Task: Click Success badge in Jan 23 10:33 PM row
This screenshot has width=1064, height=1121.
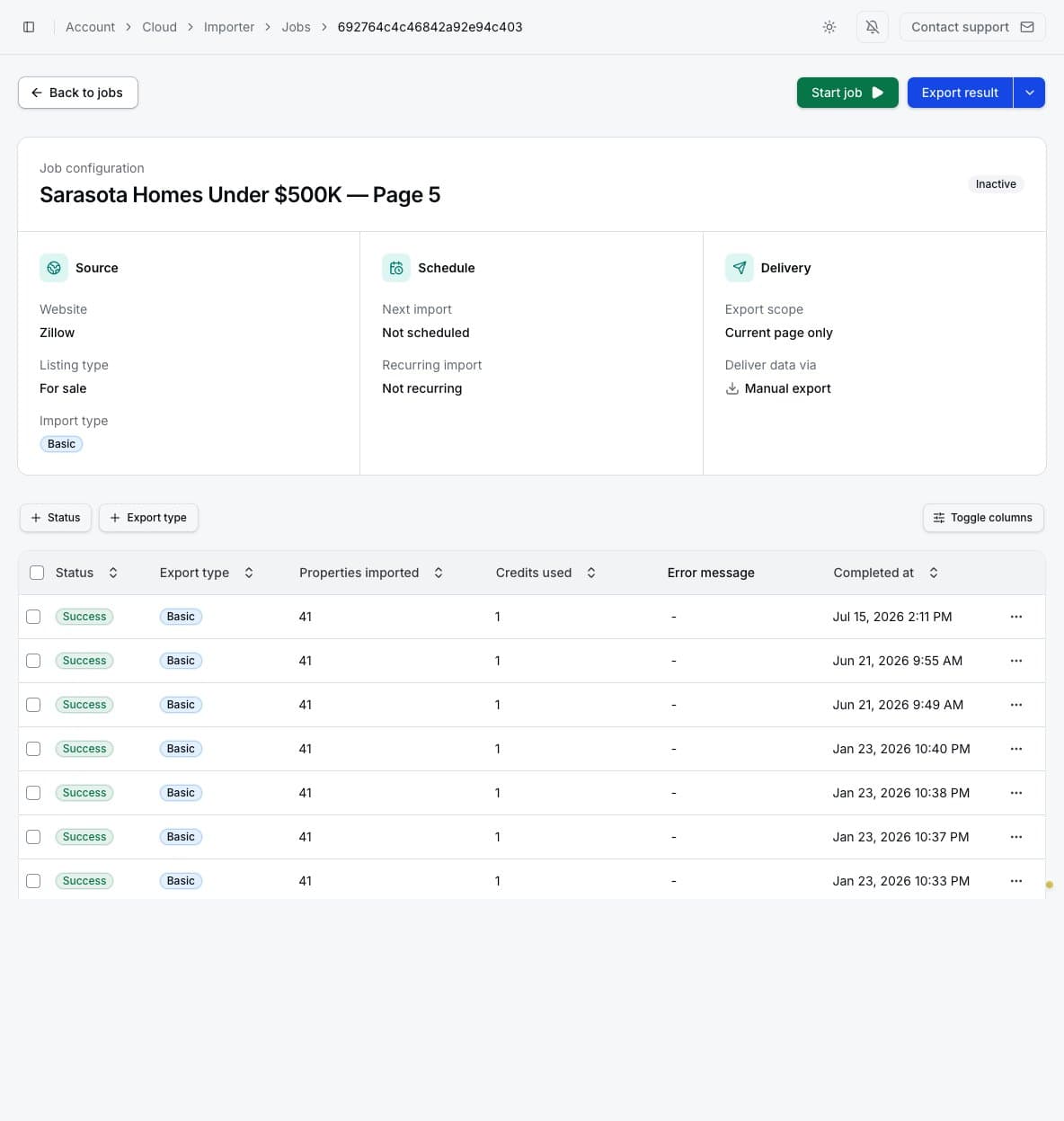Action: [x=84, y=881]
